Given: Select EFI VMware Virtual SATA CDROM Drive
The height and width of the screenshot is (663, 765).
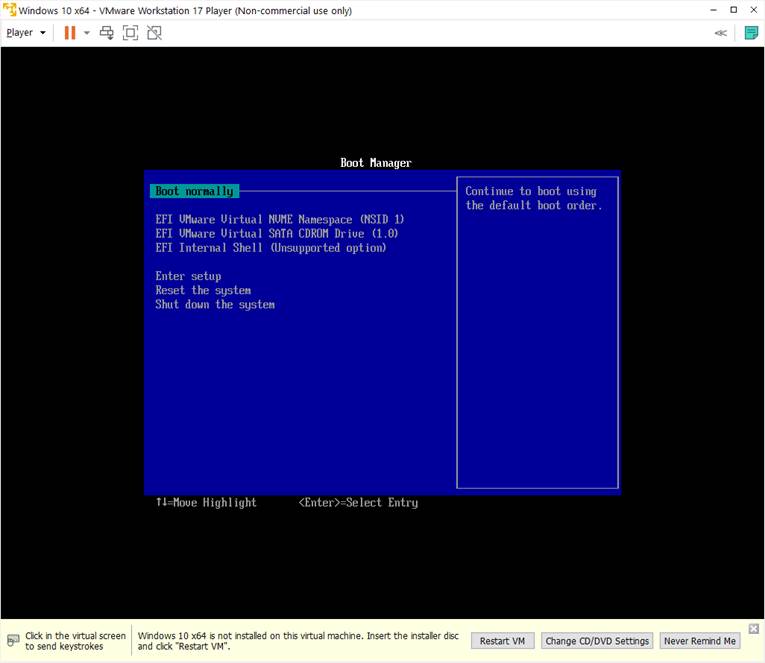Looking at the screenshot, I should point(276,233).
